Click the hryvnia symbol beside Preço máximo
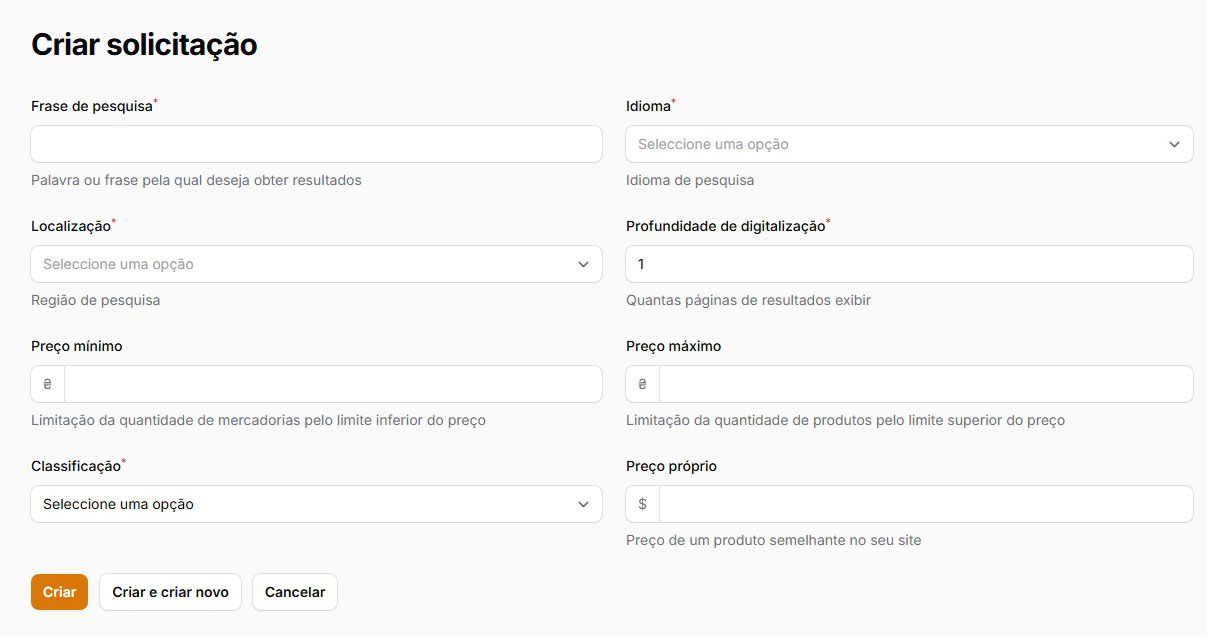This screenshot has width=1207, height=636. coord(642,384)
